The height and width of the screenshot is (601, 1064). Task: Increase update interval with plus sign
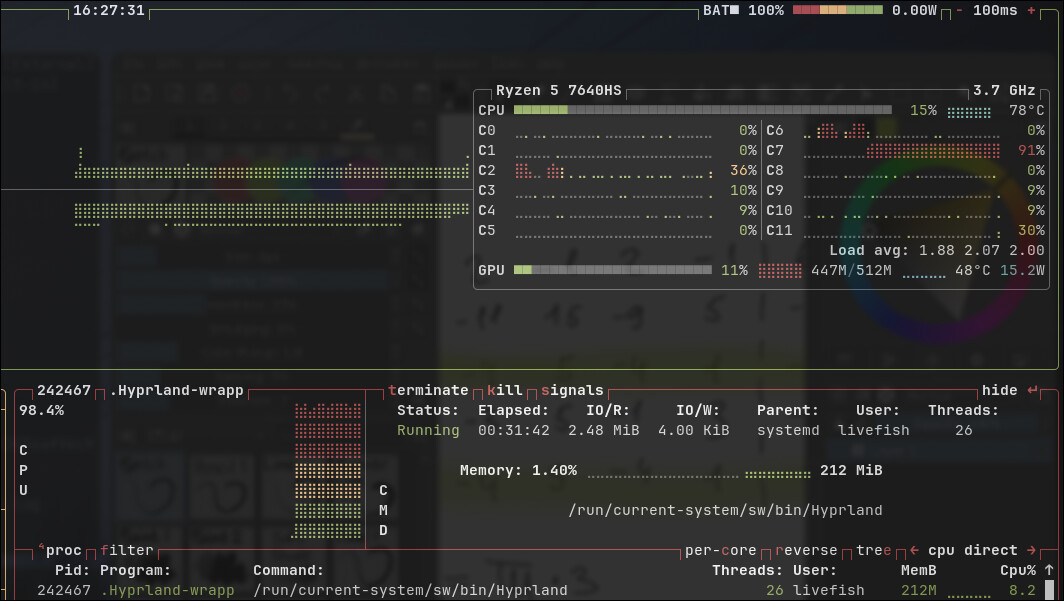[x=1031, y=11]
